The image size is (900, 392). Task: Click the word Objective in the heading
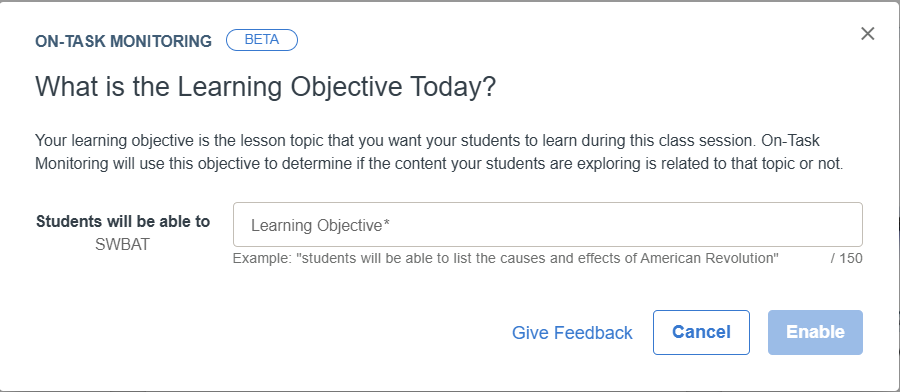point(346,87)
